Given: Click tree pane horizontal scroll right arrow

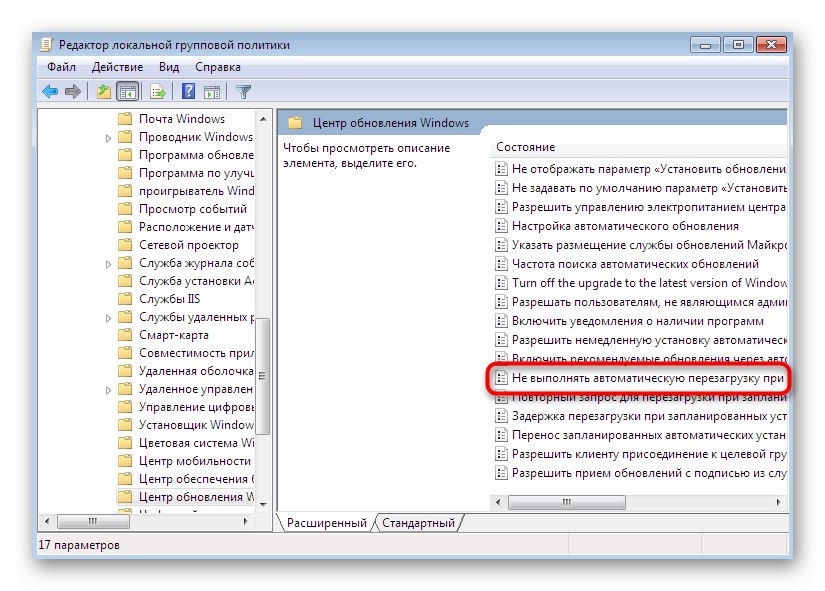Looking at the screenshot, I should [245, 521].
